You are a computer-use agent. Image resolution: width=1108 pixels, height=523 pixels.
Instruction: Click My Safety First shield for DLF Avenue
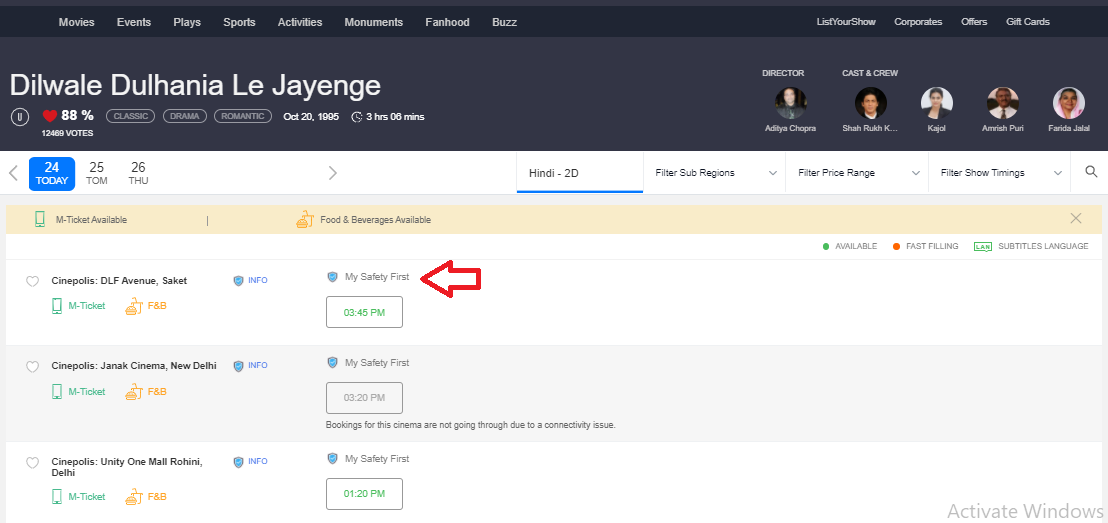pyautogui.click(x=332, y=277)
